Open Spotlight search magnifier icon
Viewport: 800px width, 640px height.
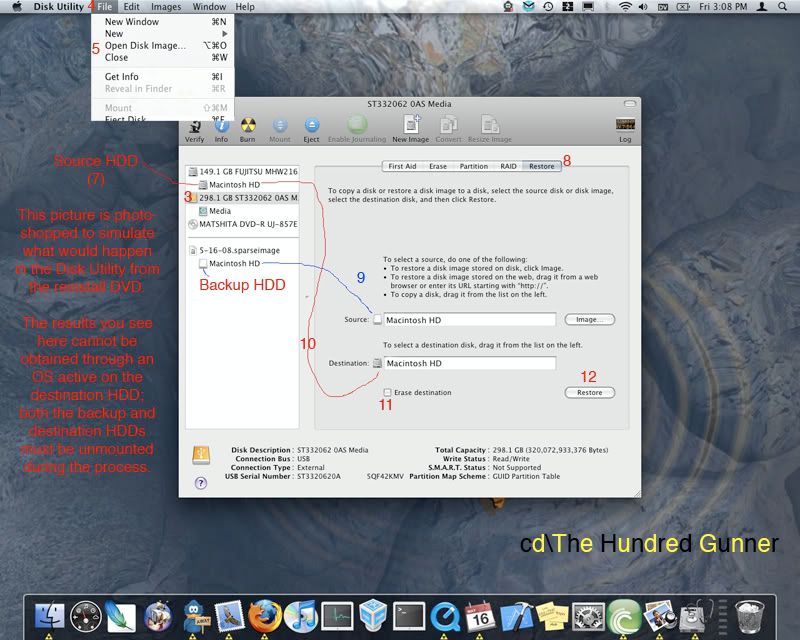[x=782, y=7]
